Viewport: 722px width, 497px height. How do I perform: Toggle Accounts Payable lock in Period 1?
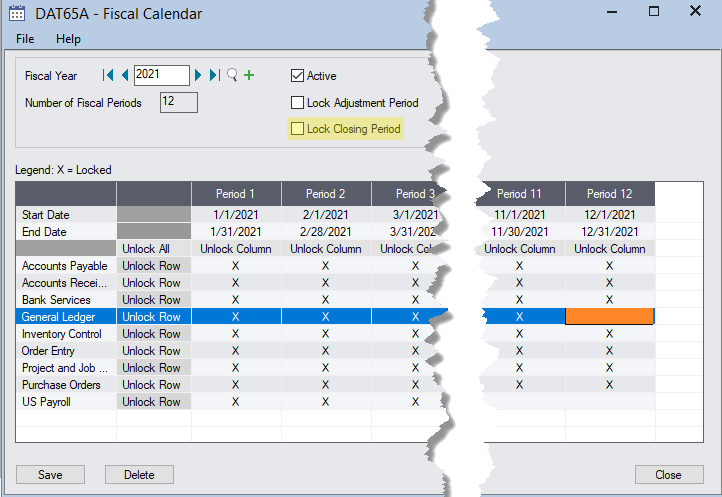[236, 266]
